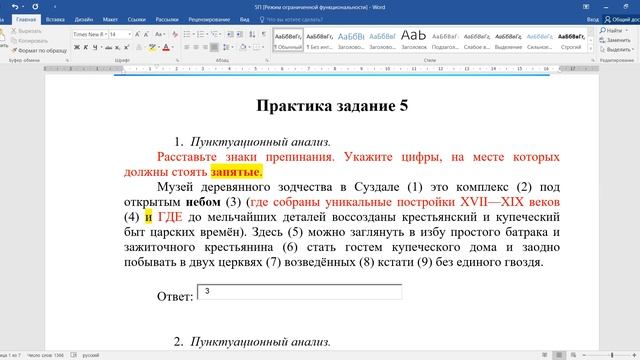The height and width of the screenshot is (360, 640).
Task: Open Макет ribbon tab
Action: tap(110, 19)
